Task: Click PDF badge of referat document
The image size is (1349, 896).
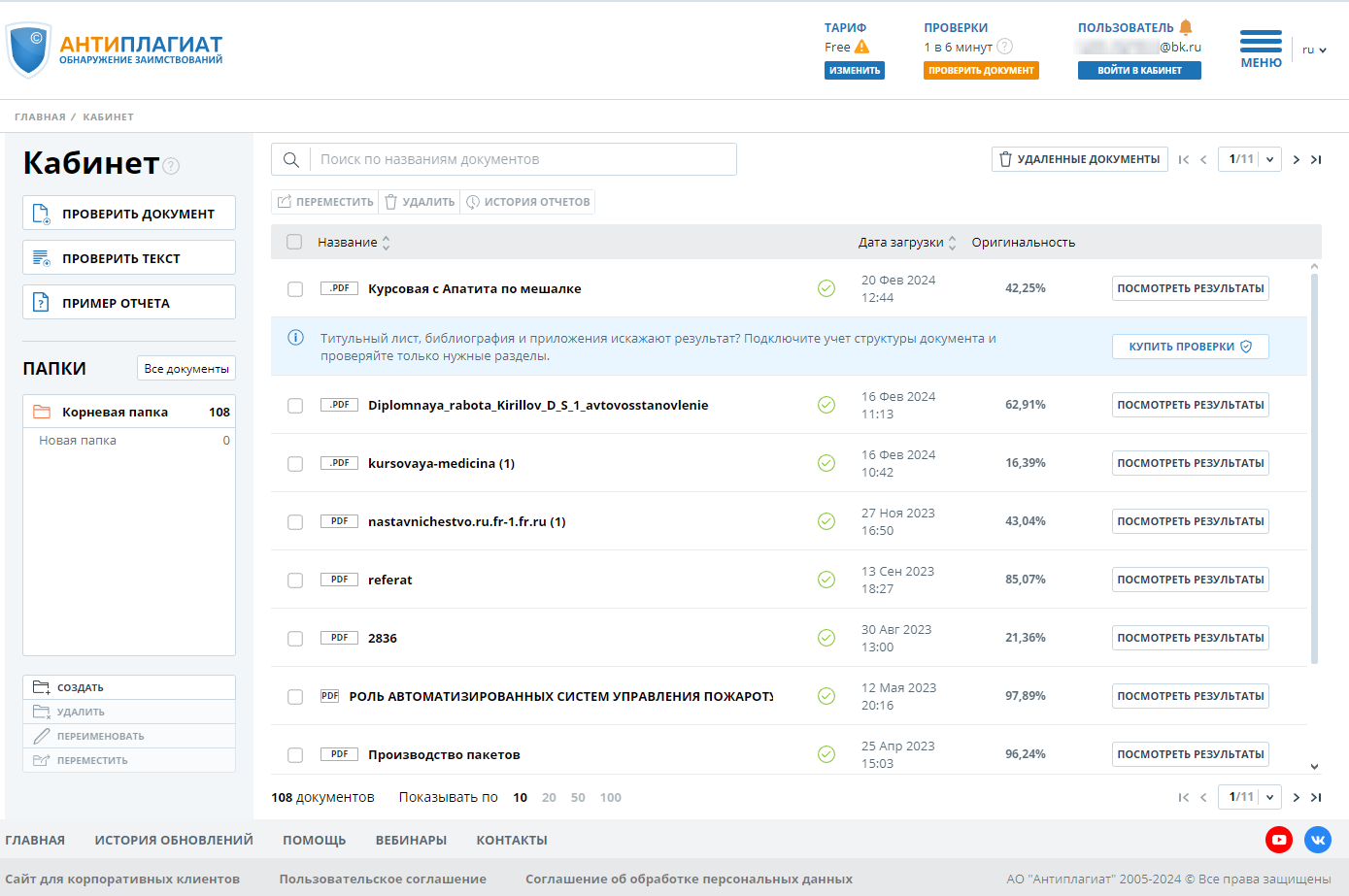Action: [x=339, y=580]
